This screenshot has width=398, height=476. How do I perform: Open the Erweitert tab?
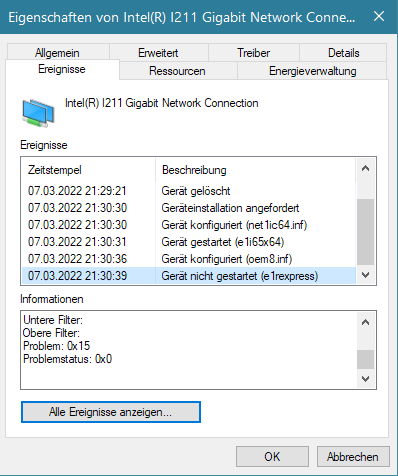[x=159, y=53]
